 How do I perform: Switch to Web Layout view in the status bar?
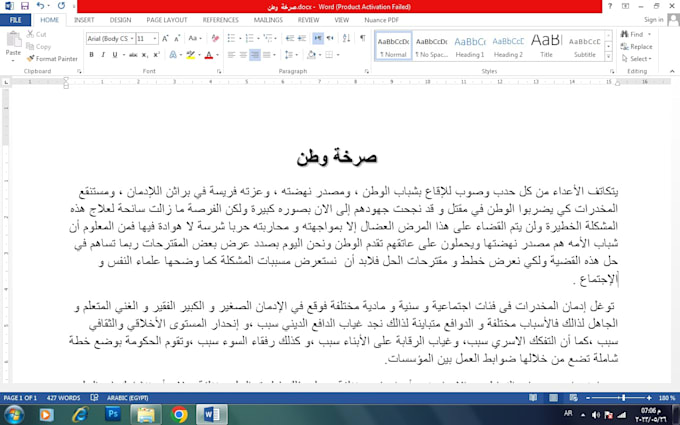click(x=574, y=398)
